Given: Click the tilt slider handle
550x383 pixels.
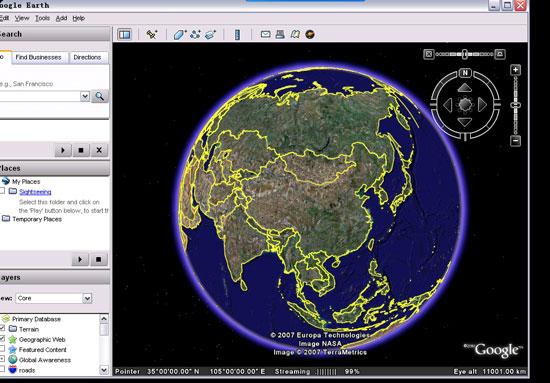Looking at the screenshot, I should 465,54.
